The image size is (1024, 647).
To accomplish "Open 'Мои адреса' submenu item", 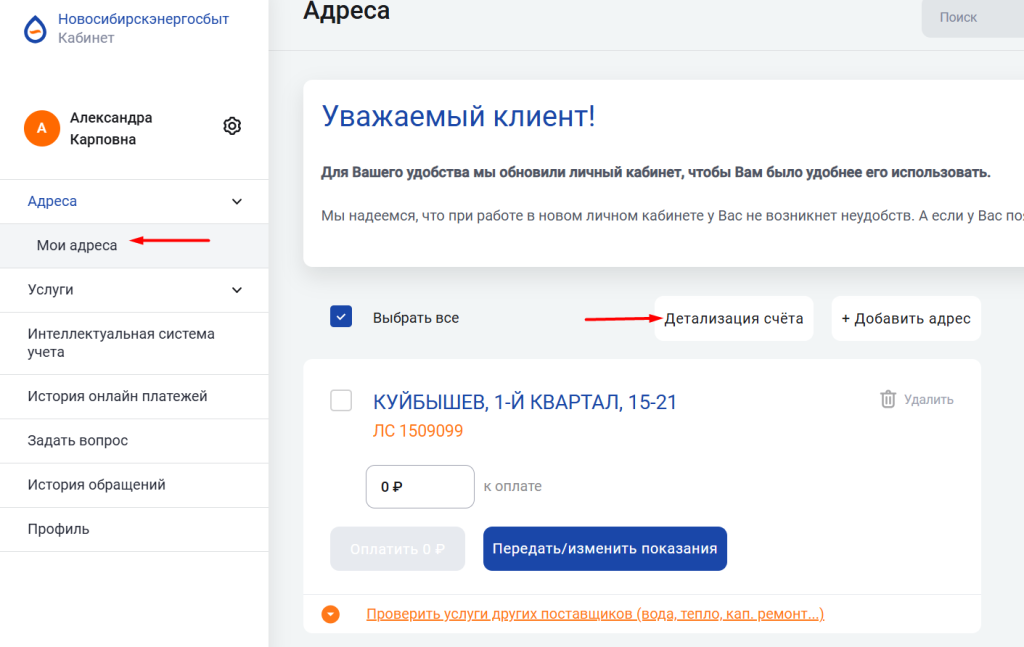I will (x=77, y=246).
